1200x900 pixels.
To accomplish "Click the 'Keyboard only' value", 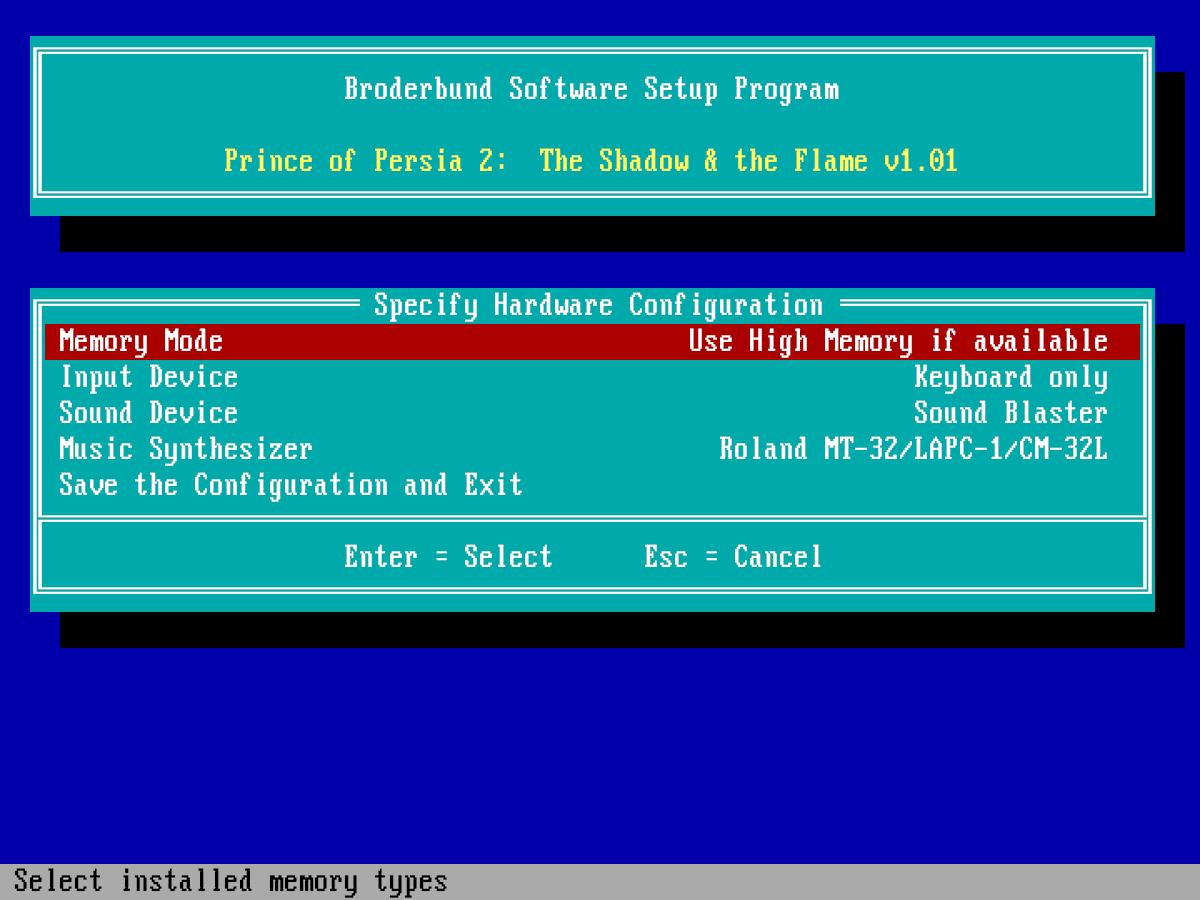I will click(x=1011, y=378).
